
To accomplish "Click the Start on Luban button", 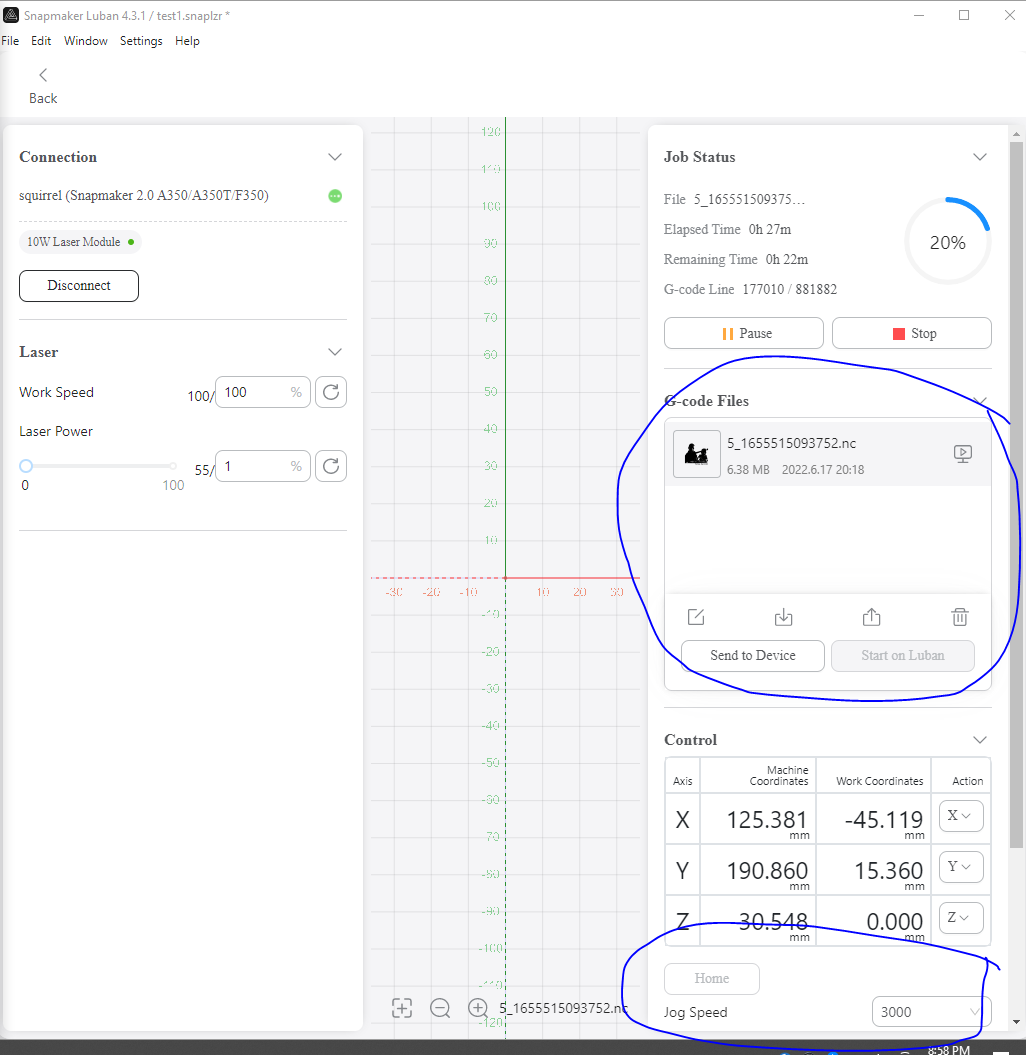I will (903, 655).
